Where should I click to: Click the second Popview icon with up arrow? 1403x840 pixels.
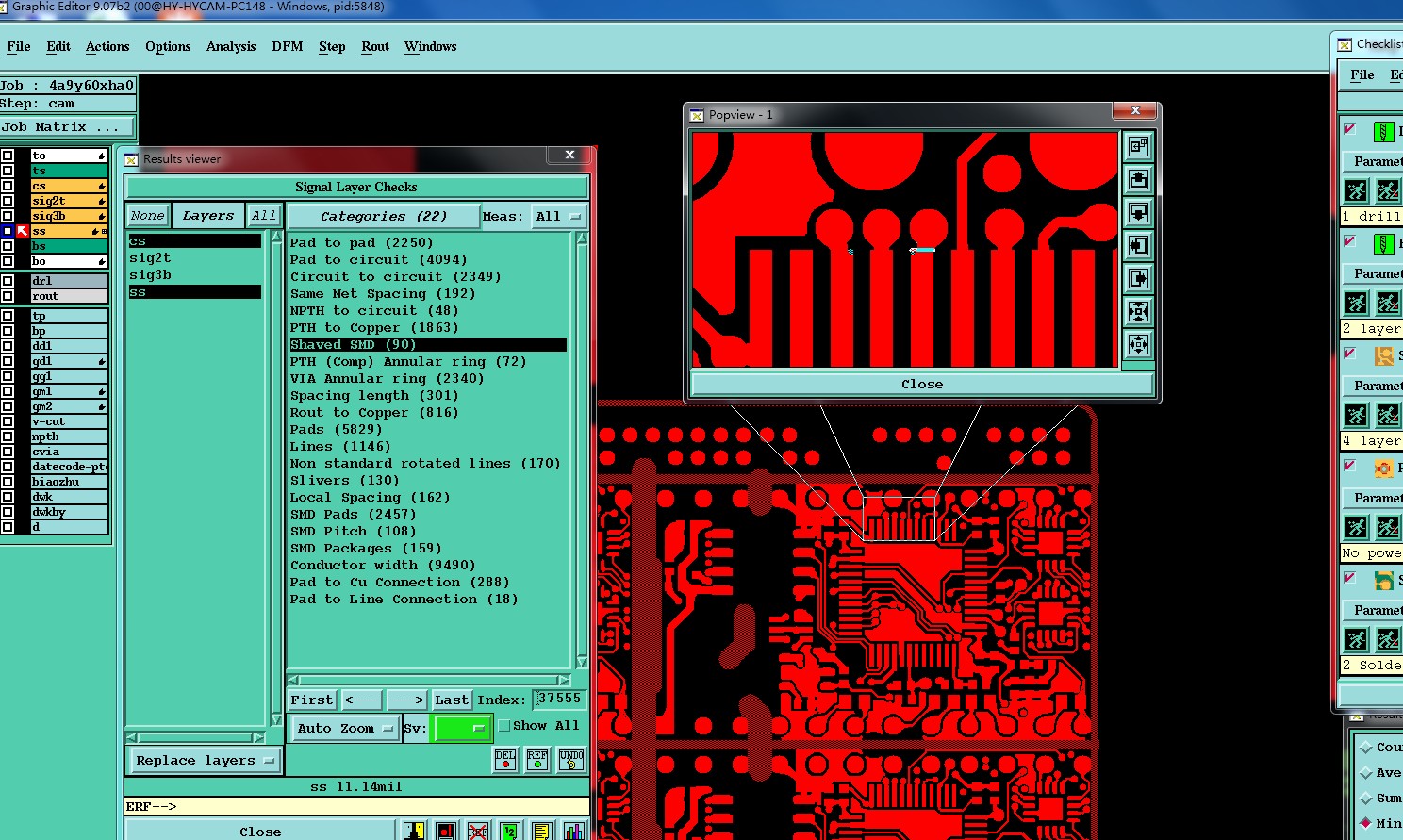pos(1138,179)
